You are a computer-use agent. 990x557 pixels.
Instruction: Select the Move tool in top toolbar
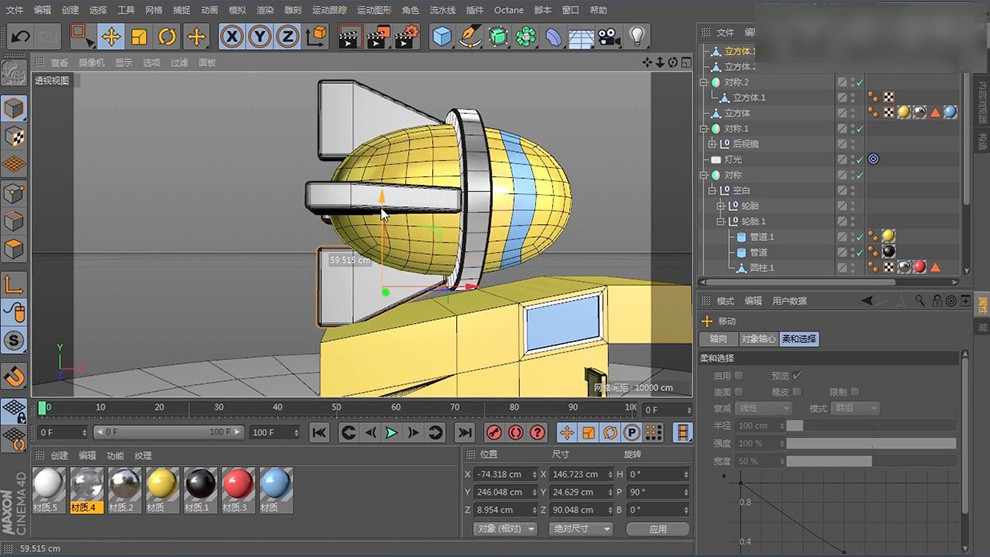pyautogui.click(x=111, y=37)
